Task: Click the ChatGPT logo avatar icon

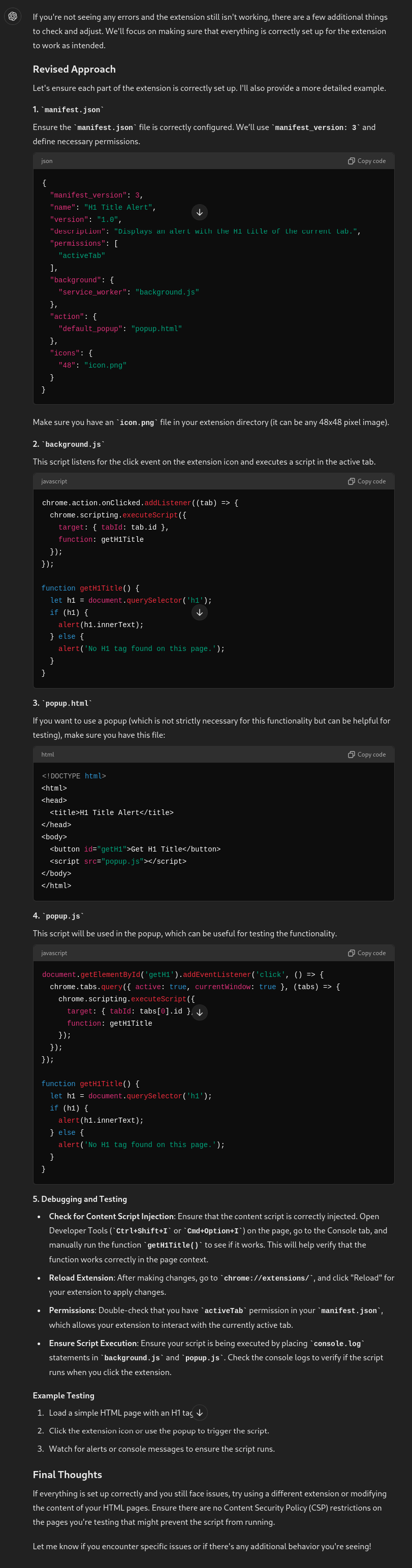Action: click(13, 16)
